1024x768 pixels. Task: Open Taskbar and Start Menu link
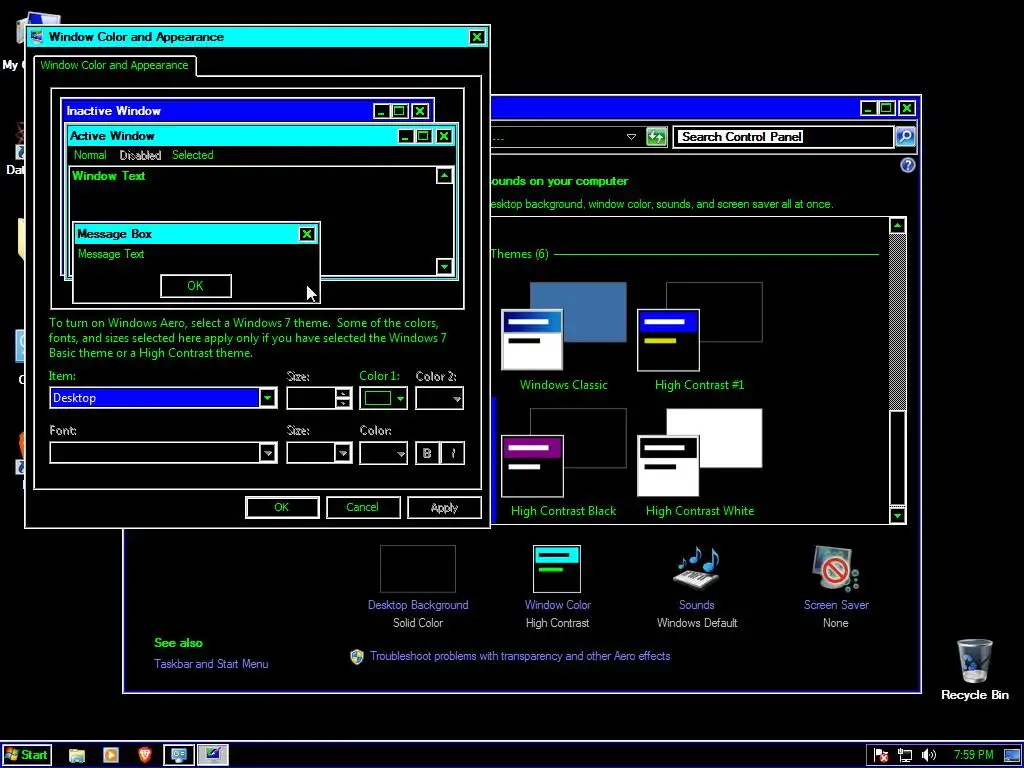(211, 664)
